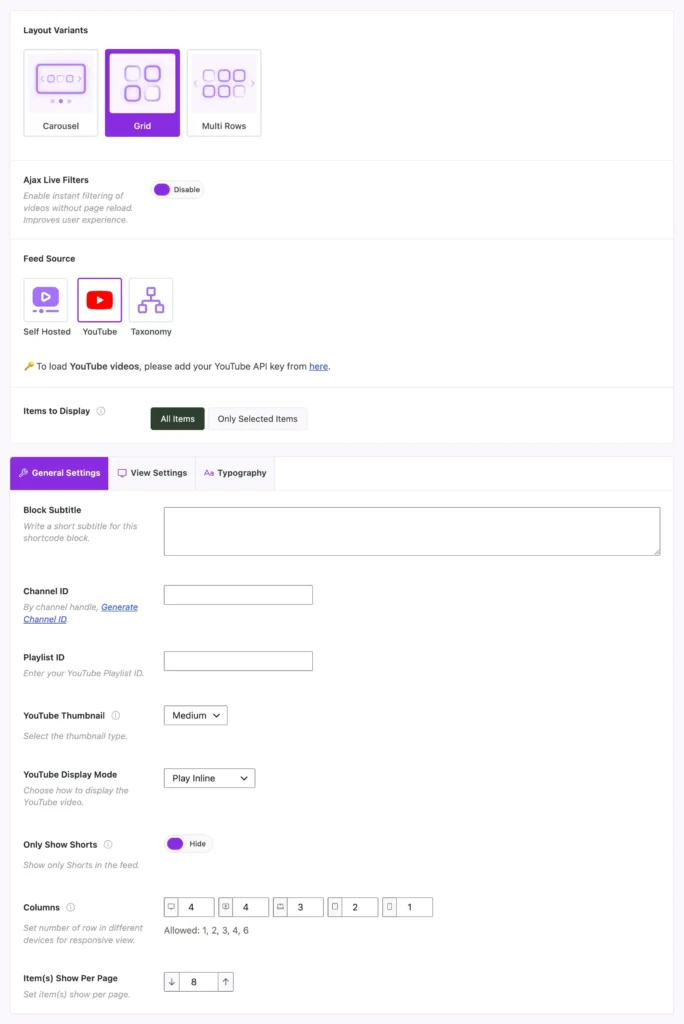Click info icon beside Only Show Shorts
Image resolution: width=684 pixels, height=1024 pixels.
pyautogui.click(x=108, y=844)
